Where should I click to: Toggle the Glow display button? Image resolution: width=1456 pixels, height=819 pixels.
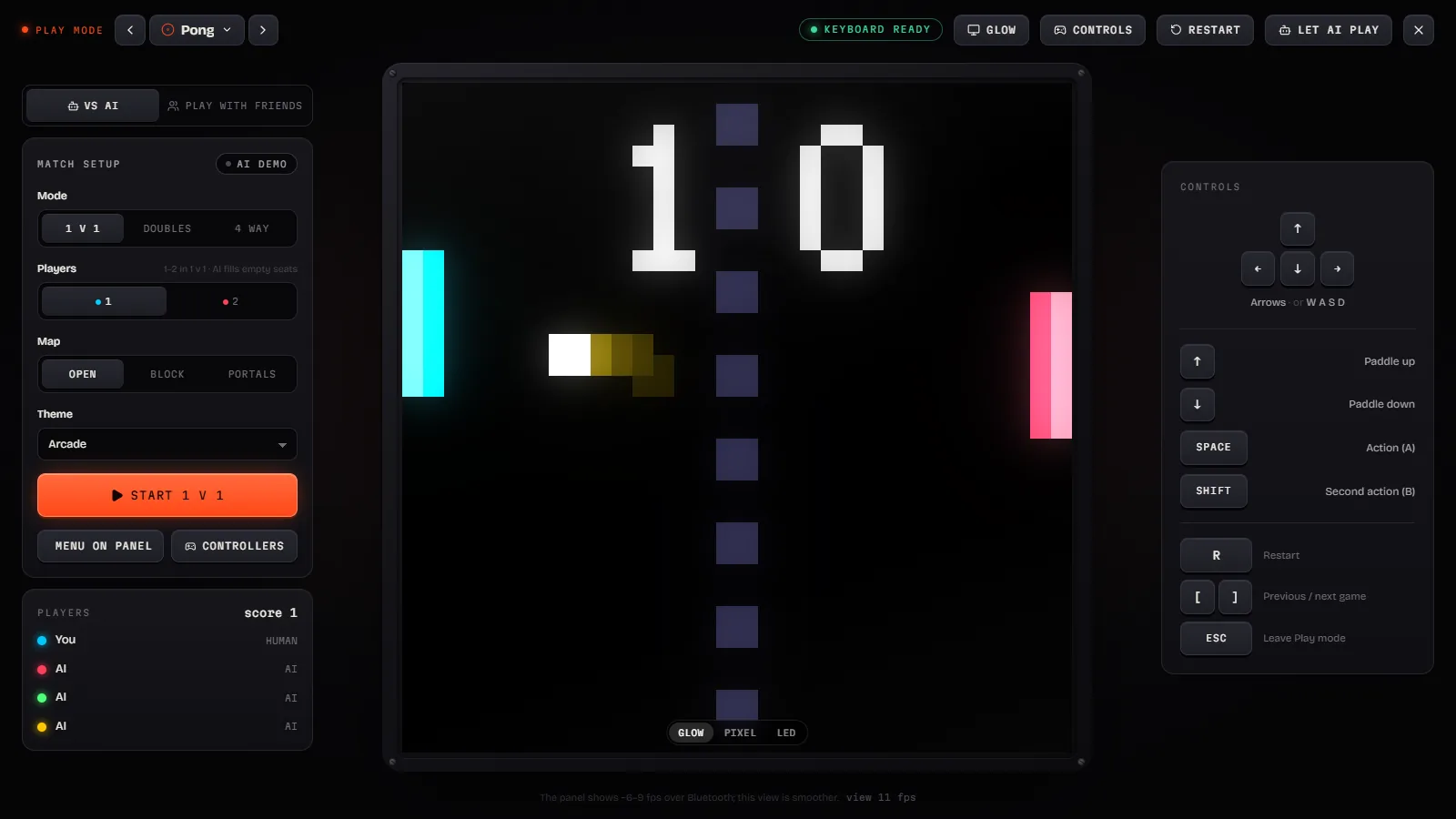coord(991,30)
